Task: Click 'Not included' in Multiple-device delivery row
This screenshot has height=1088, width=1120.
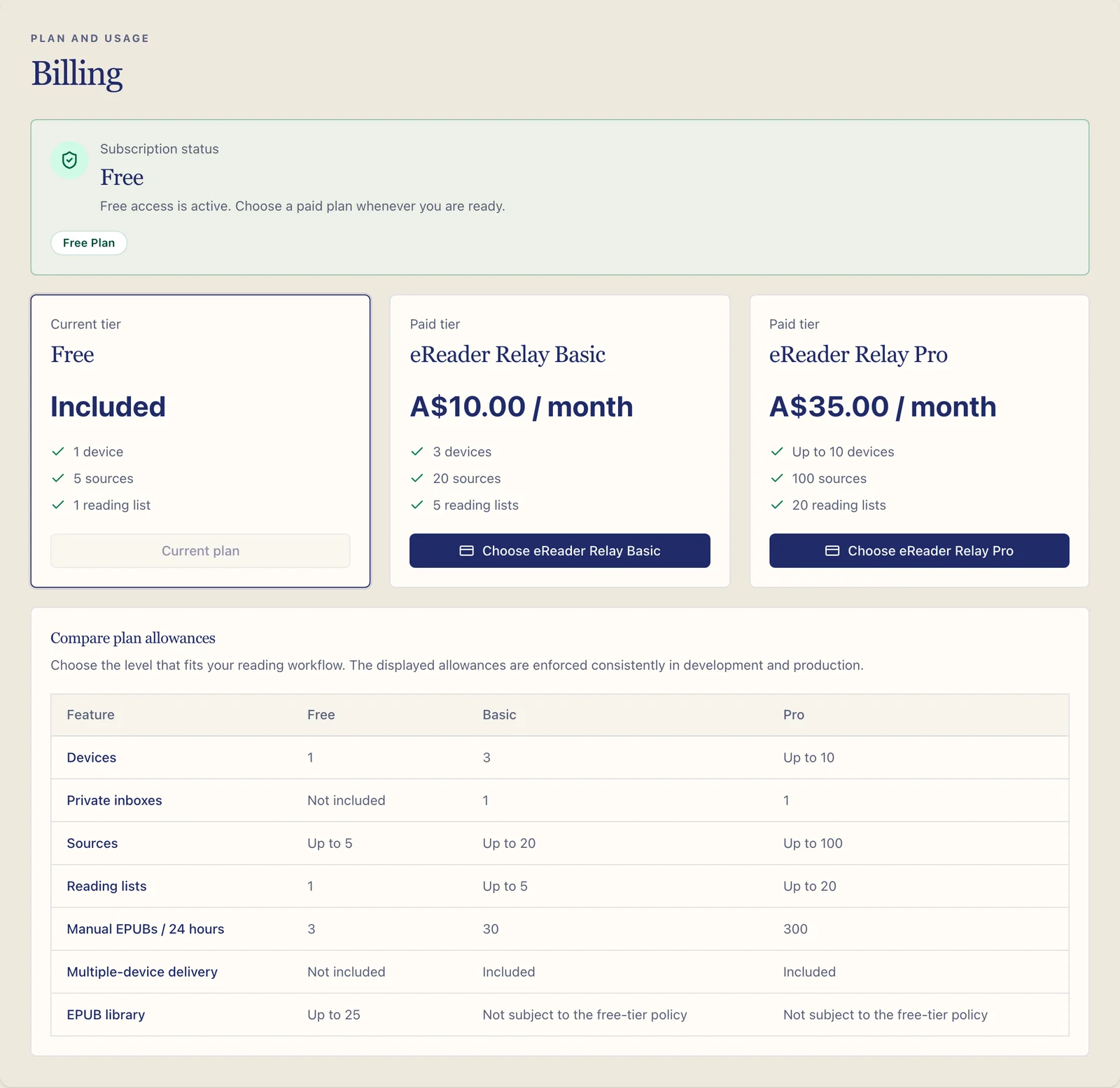Action: tap(346, 972)
